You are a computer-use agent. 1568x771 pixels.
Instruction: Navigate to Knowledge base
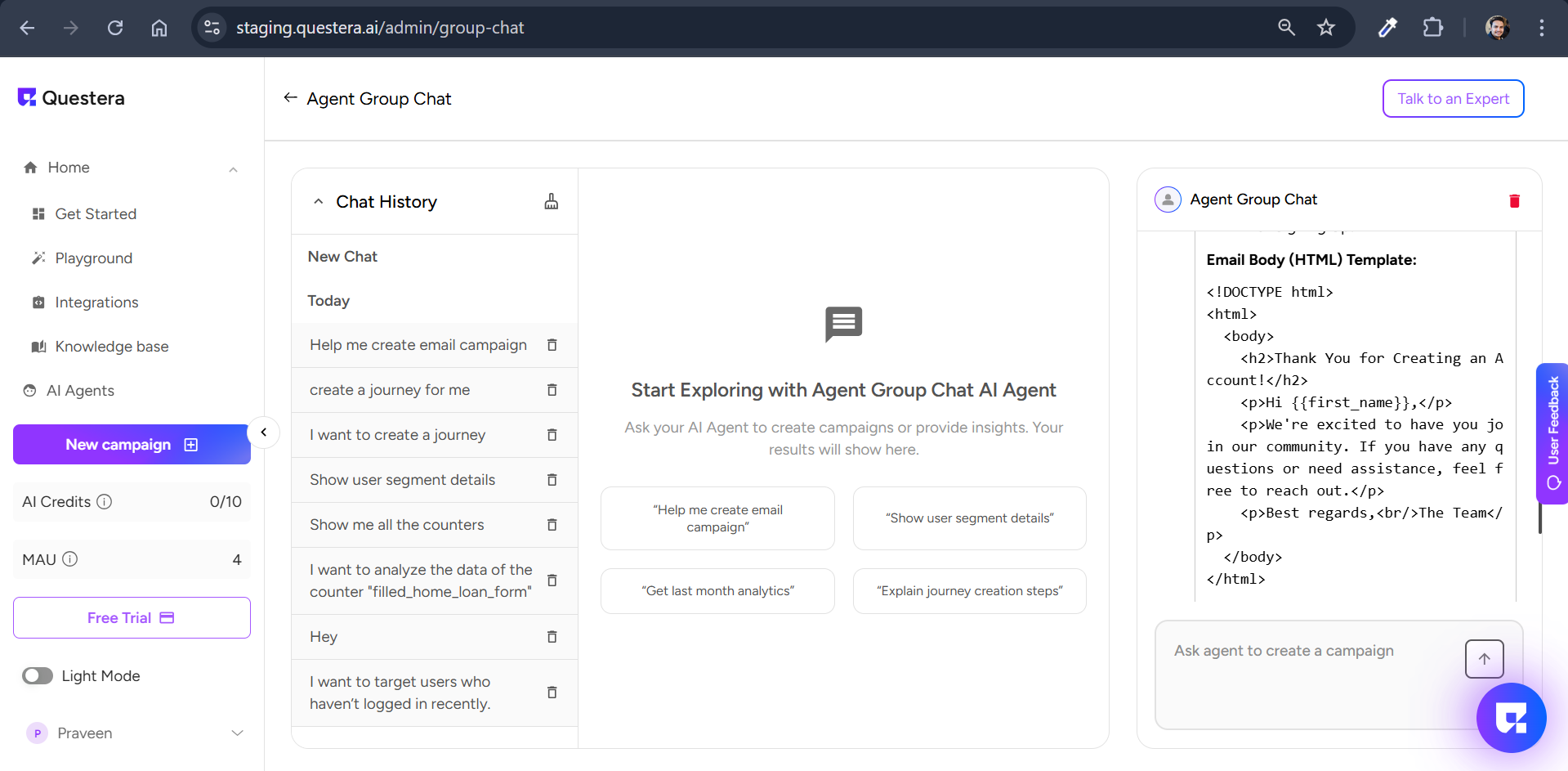[111, 347]
